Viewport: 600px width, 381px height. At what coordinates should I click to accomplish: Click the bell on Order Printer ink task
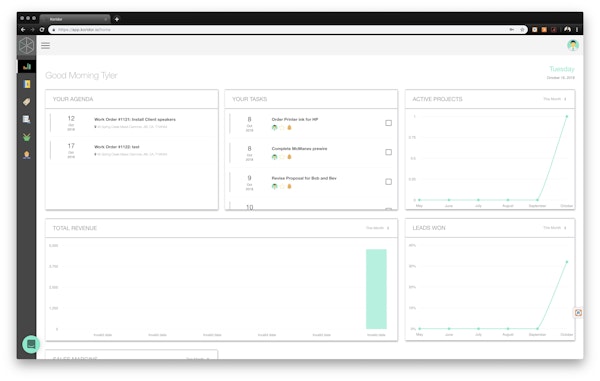click(x=289, y=127)
